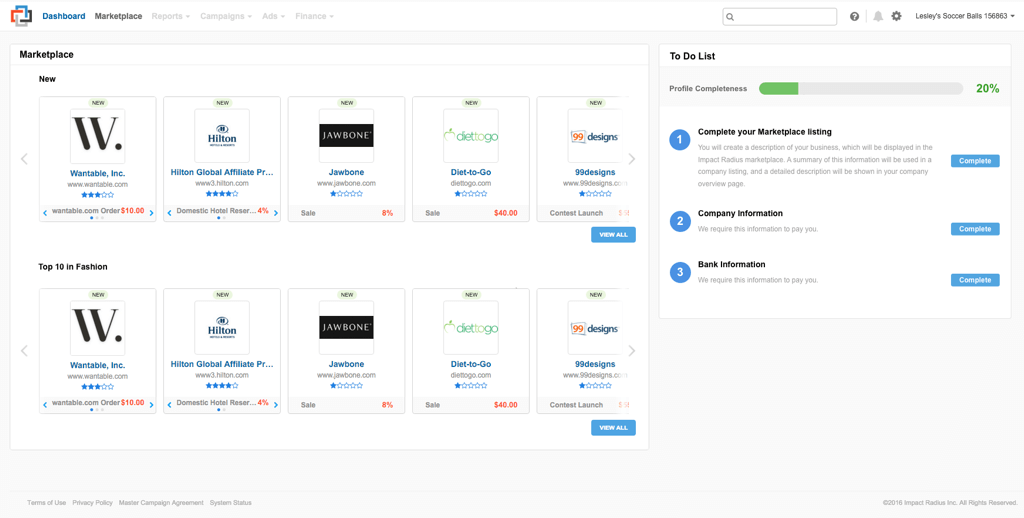Show previous offer on Hilton card in New

point(170,213)
